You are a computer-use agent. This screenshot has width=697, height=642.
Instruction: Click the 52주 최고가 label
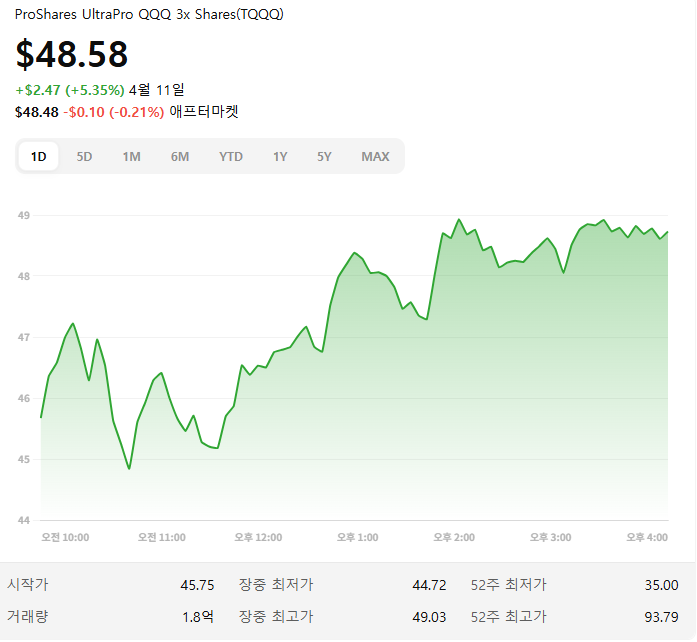click(x=509, y=617)
